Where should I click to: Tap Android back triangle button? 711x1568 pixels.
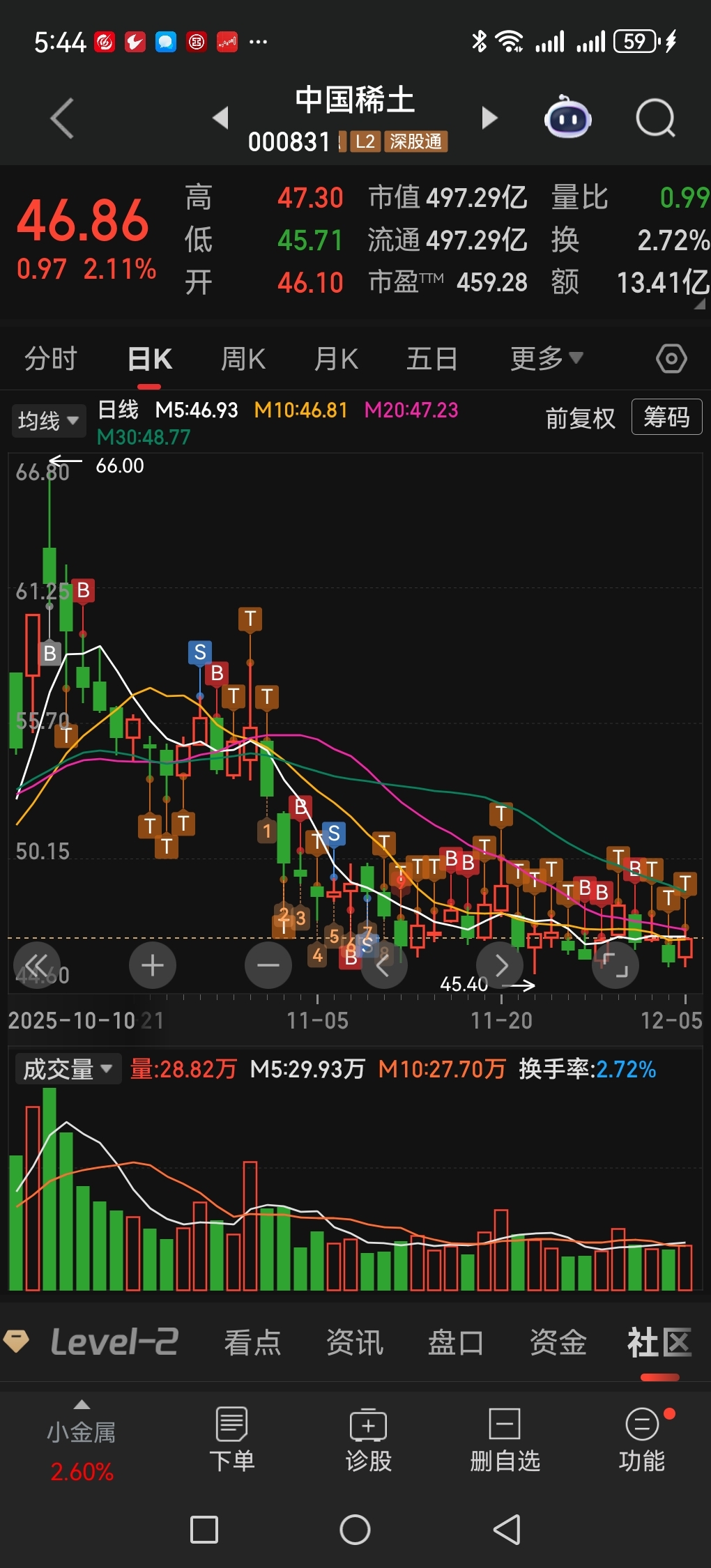click(x=507, y=1530)
